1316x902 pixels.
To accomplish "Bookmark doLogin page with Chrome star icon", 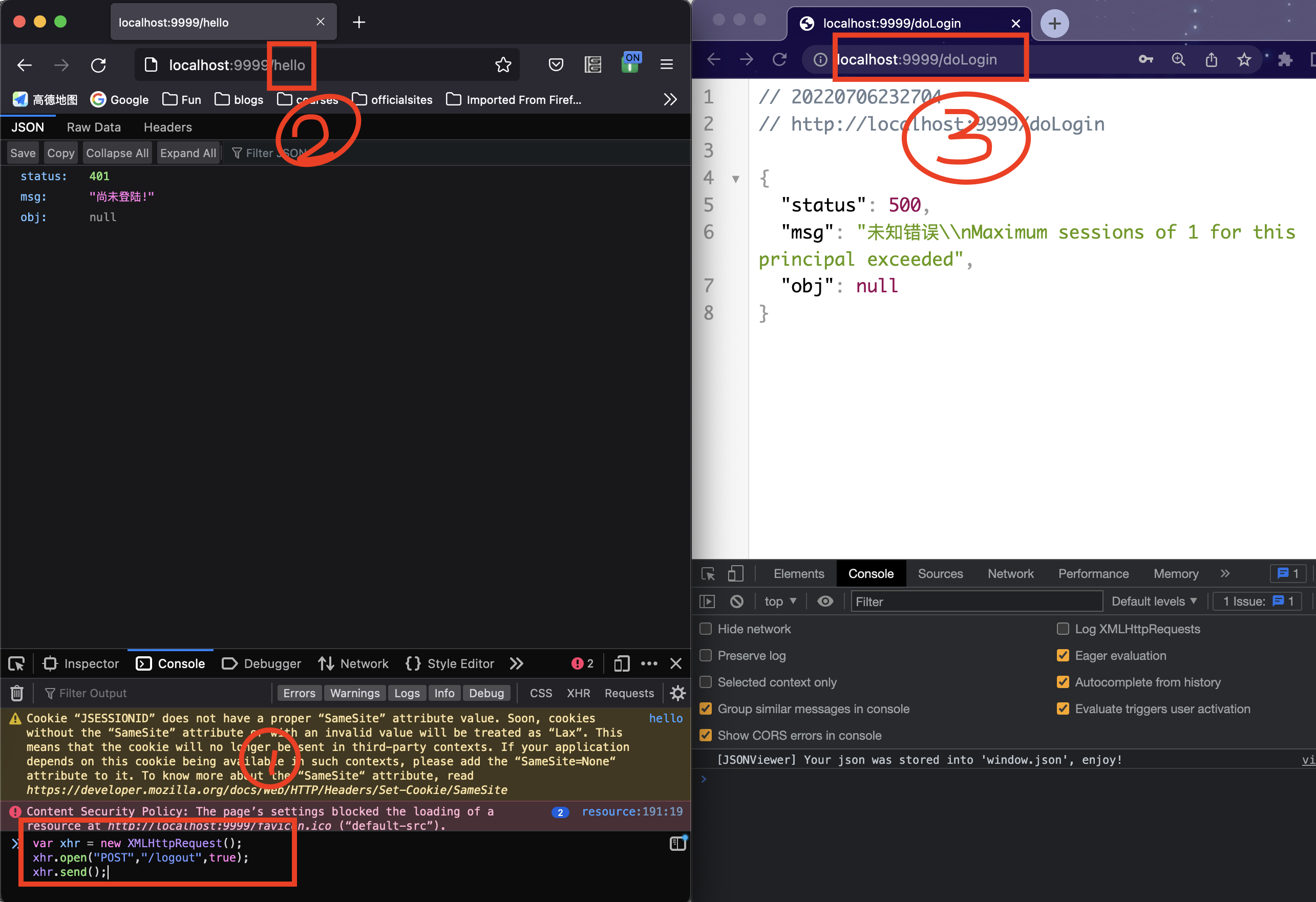I will click(x=1243, y=59).
